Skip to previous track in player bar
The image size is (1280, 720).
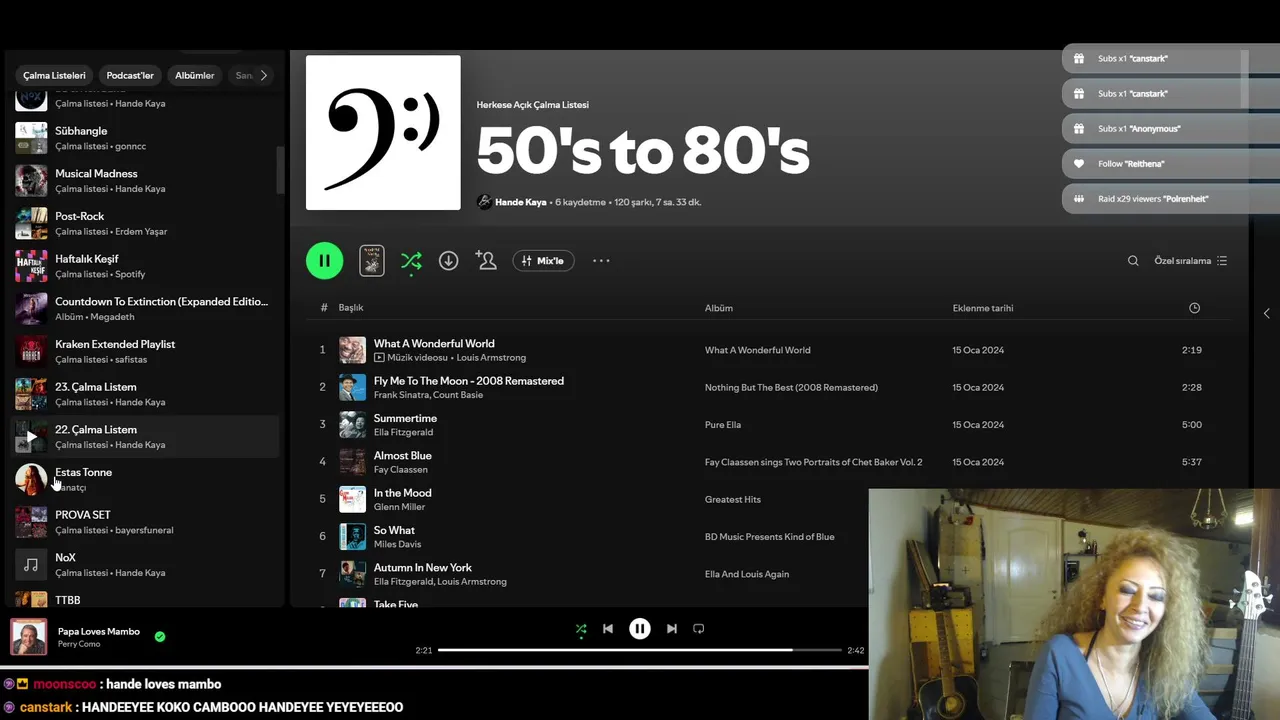pos(608,629)
